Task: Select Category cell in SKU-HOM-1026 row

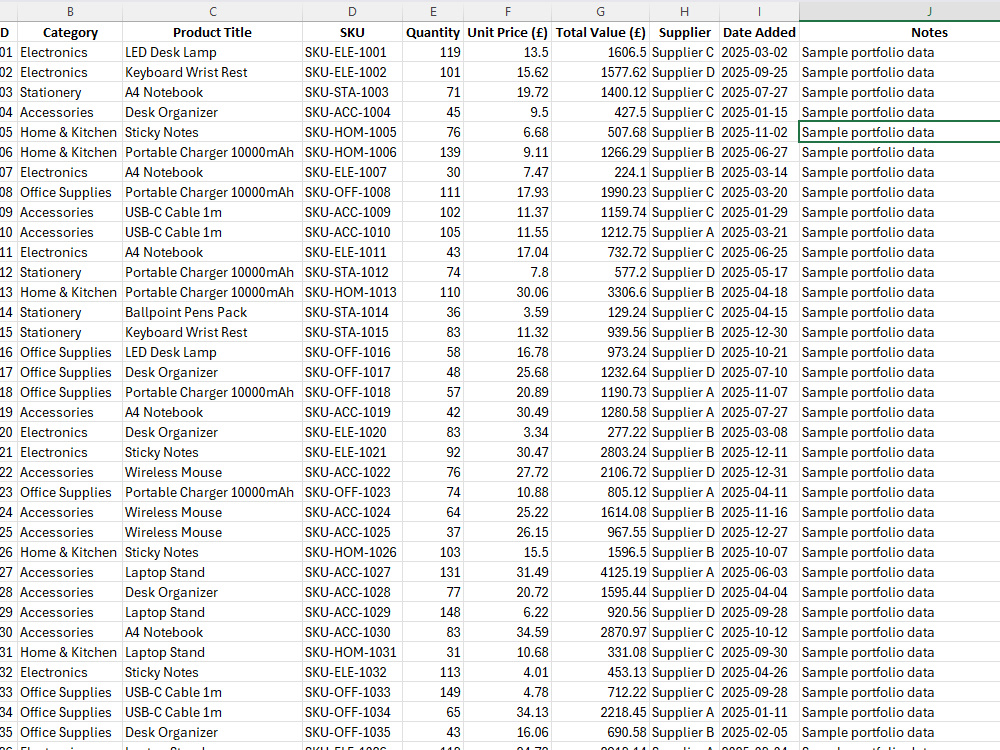Action: (70, 552)
